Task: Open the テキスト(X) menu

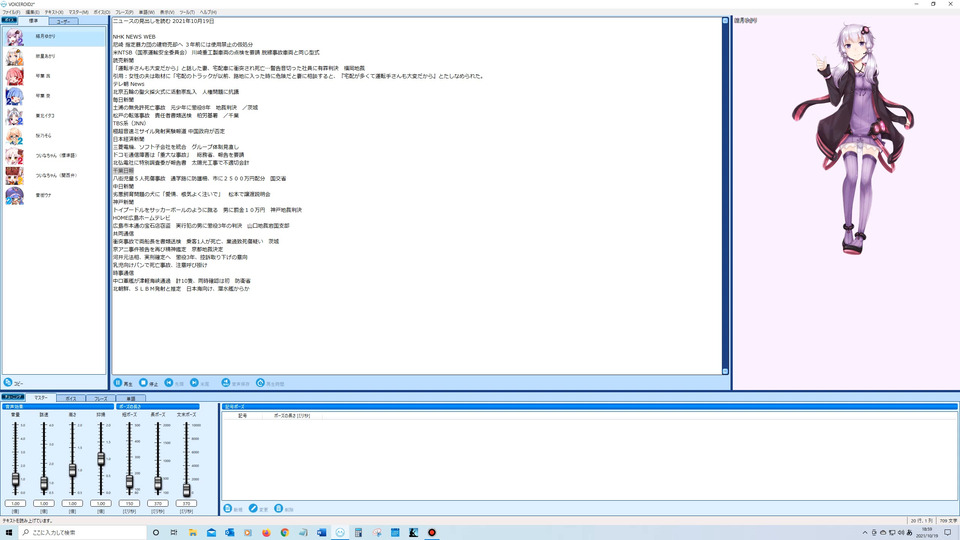Action: (54, 12)
